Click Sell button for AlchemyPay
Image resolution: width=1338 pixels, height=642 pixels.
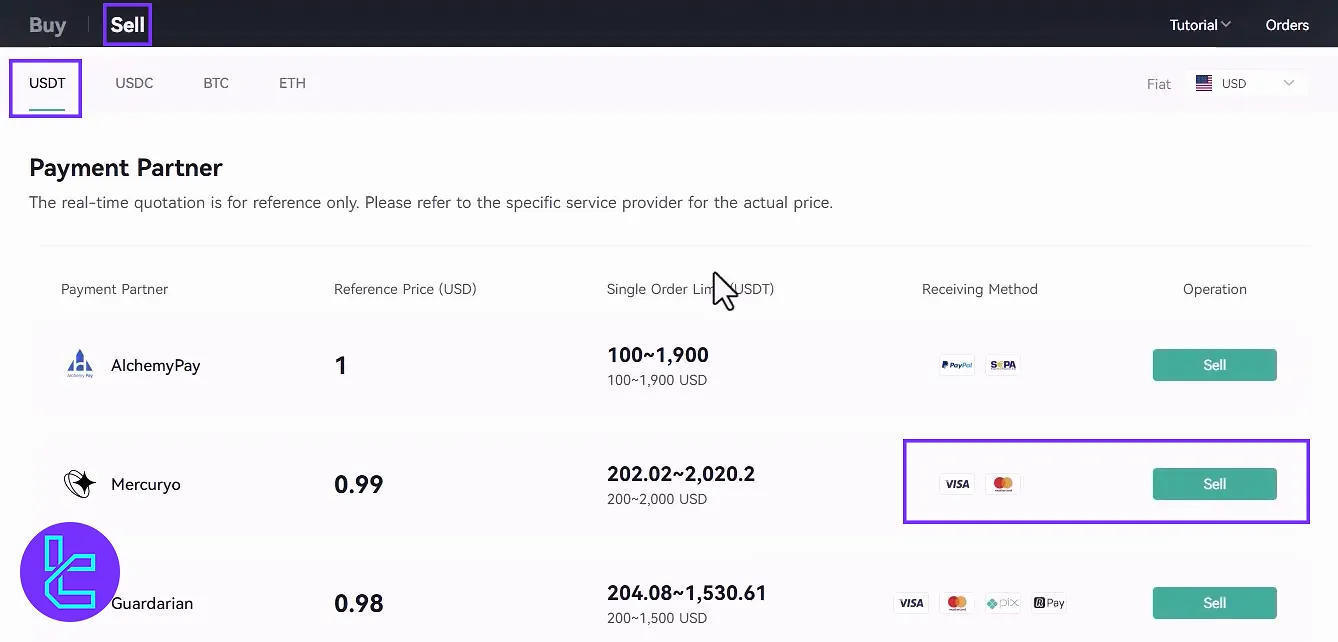pos(1214,365)
